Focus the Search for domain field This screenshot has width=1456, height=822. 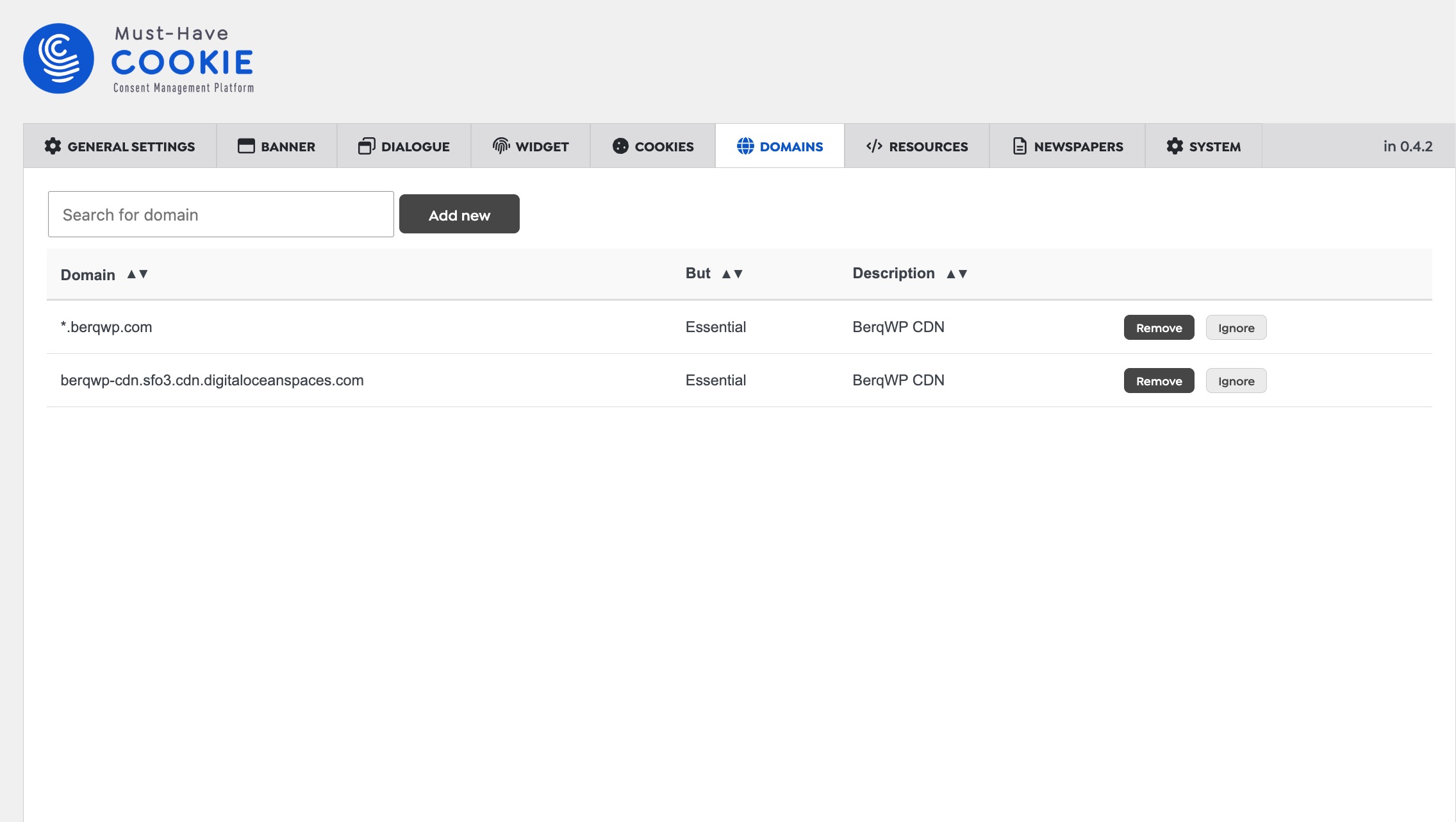(x=221, y=214)
